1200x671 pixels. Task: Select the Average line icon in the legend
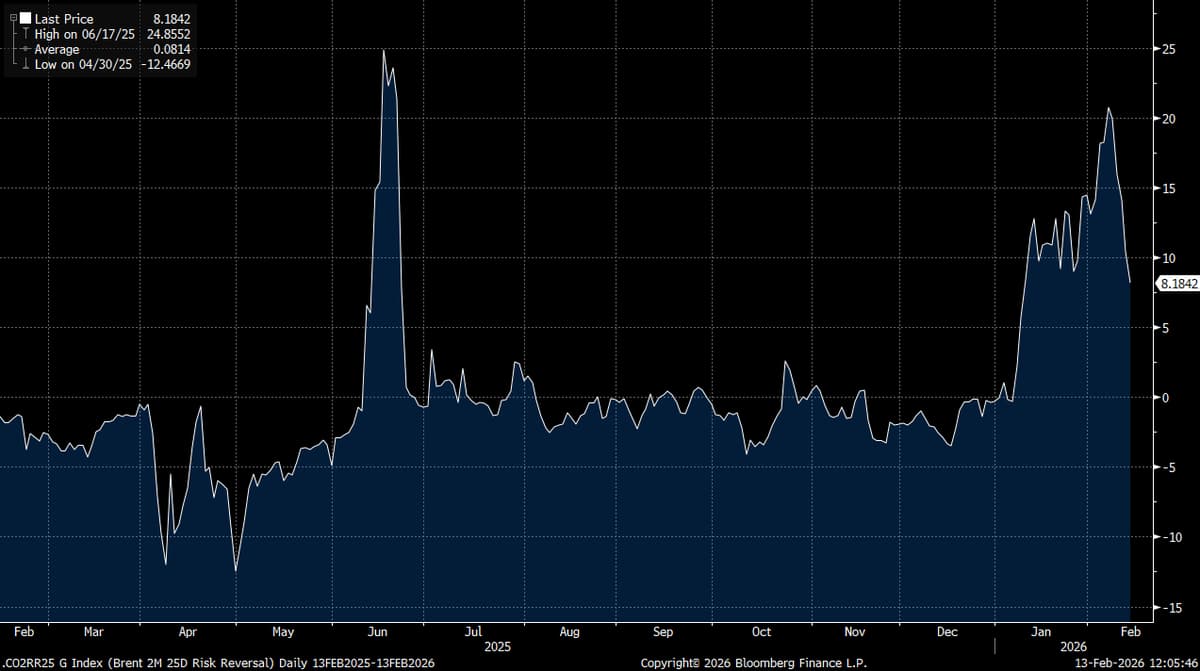pyautogui.click(x=25, y=48)
